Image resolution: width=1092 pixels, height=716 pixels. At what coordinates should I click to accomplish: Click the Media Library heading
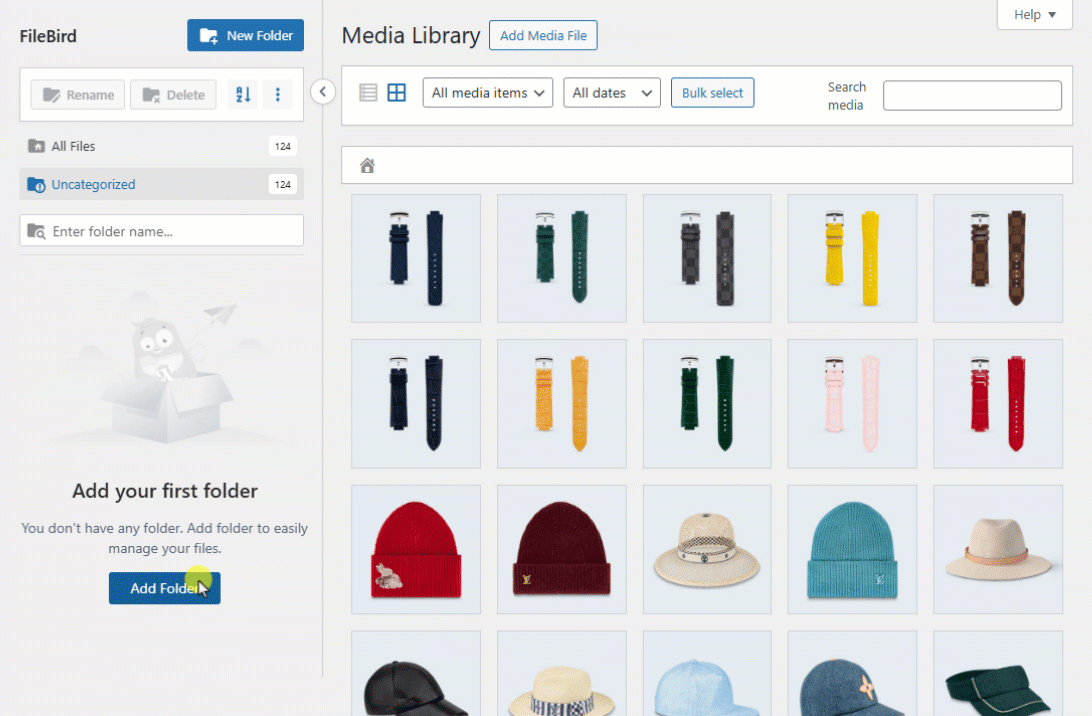(411, 36)
